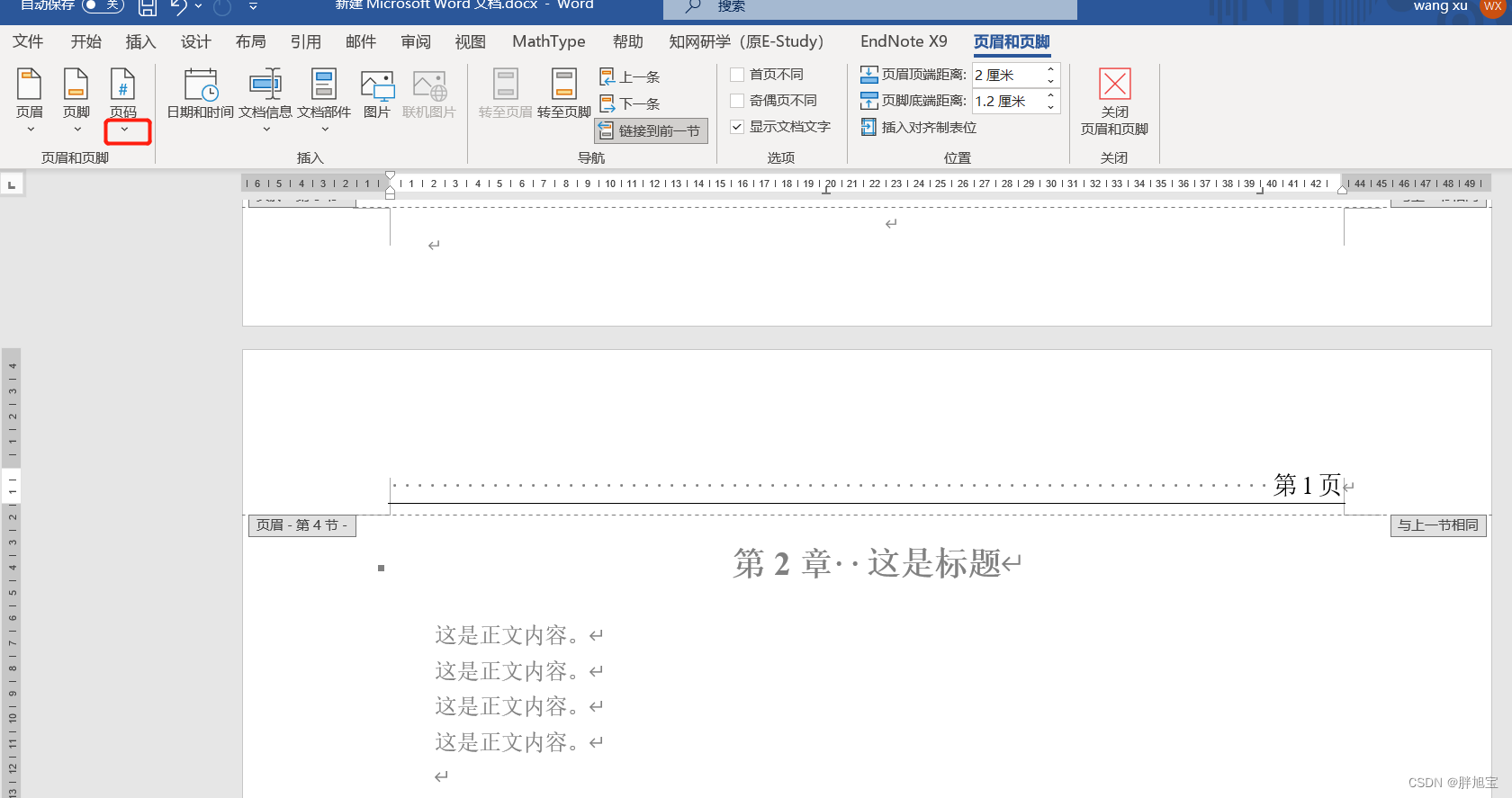Switch to Home (开始) tab
The width and height of the screenshot is (1512, 798).
(x=86, y=41)
